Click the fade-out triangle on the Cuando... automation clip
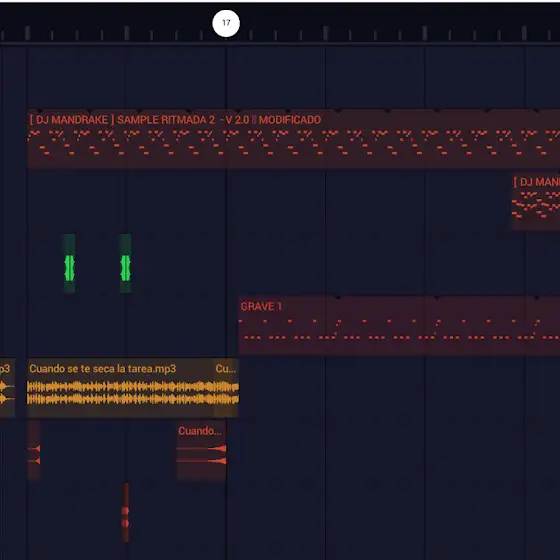 [218, 448]
